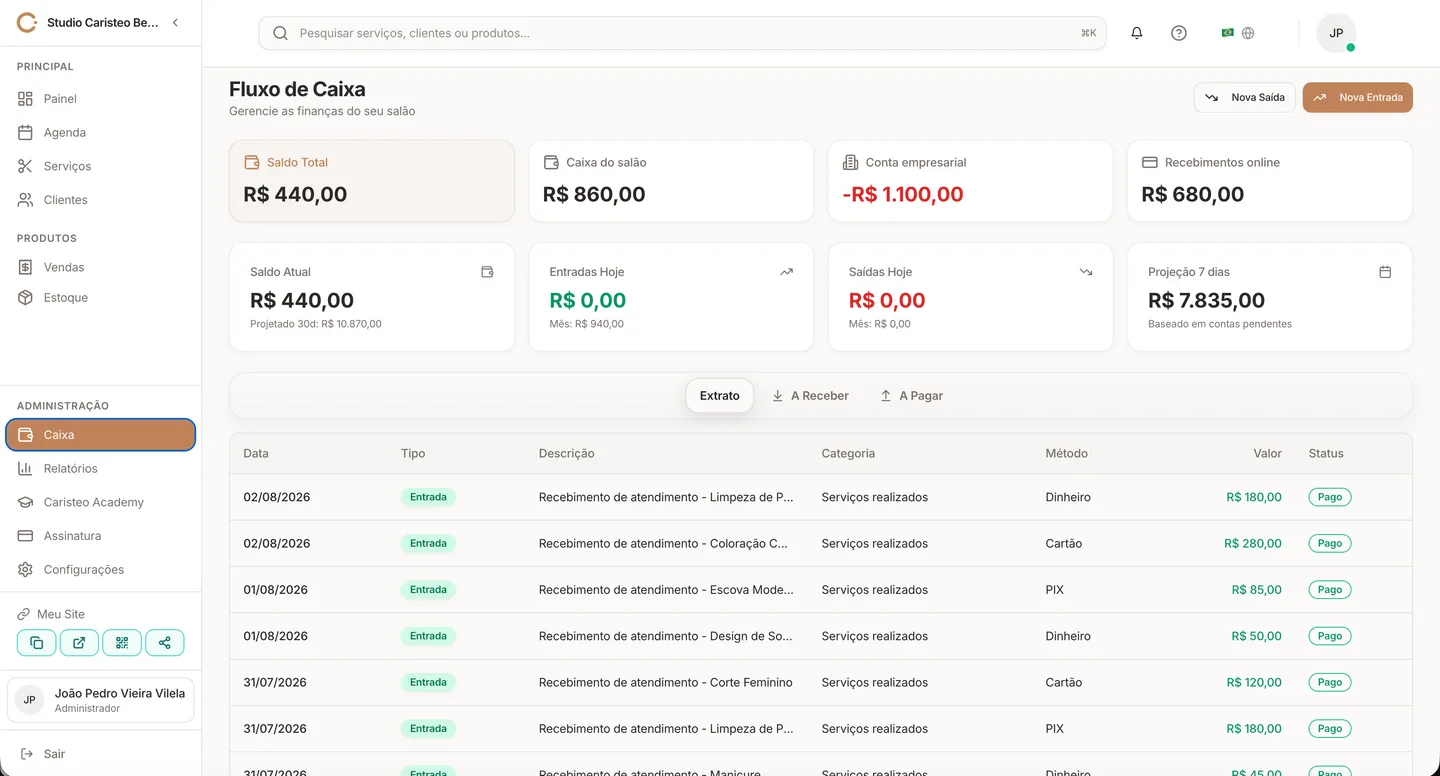Click the Nova Saída button
This screenshot has width=1440, height=776.
(1245, 97)
